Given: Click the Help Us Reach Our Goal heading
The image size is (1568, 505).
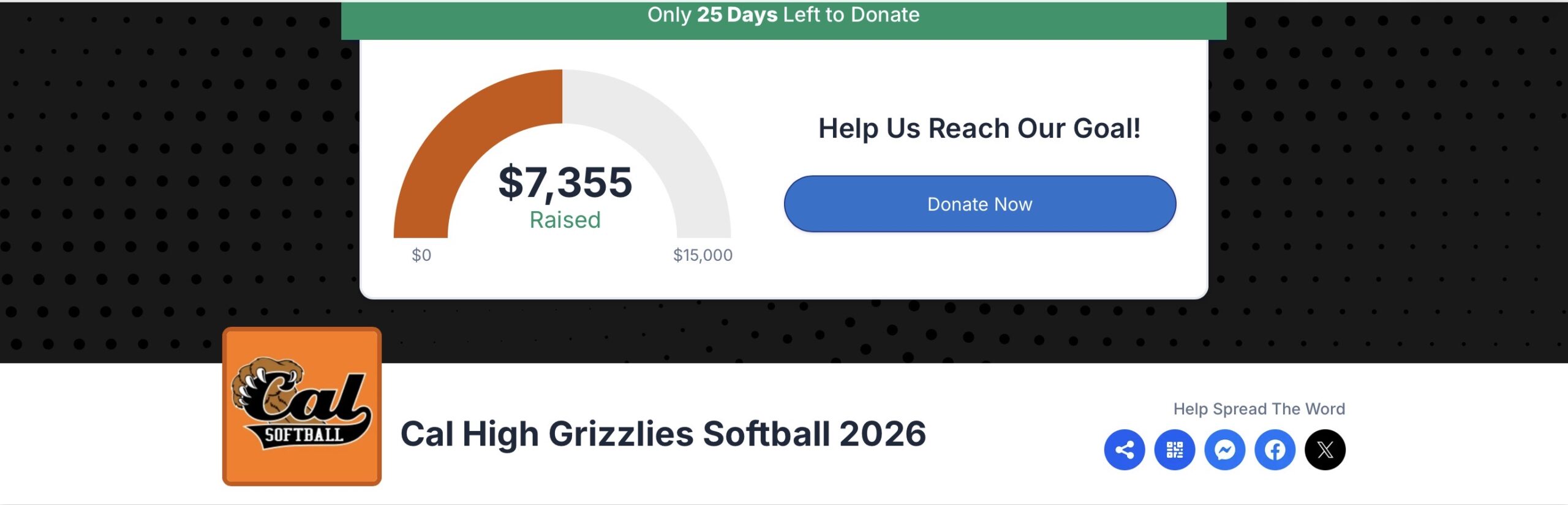Looking at the screenshot, I should tap(979, 129).
